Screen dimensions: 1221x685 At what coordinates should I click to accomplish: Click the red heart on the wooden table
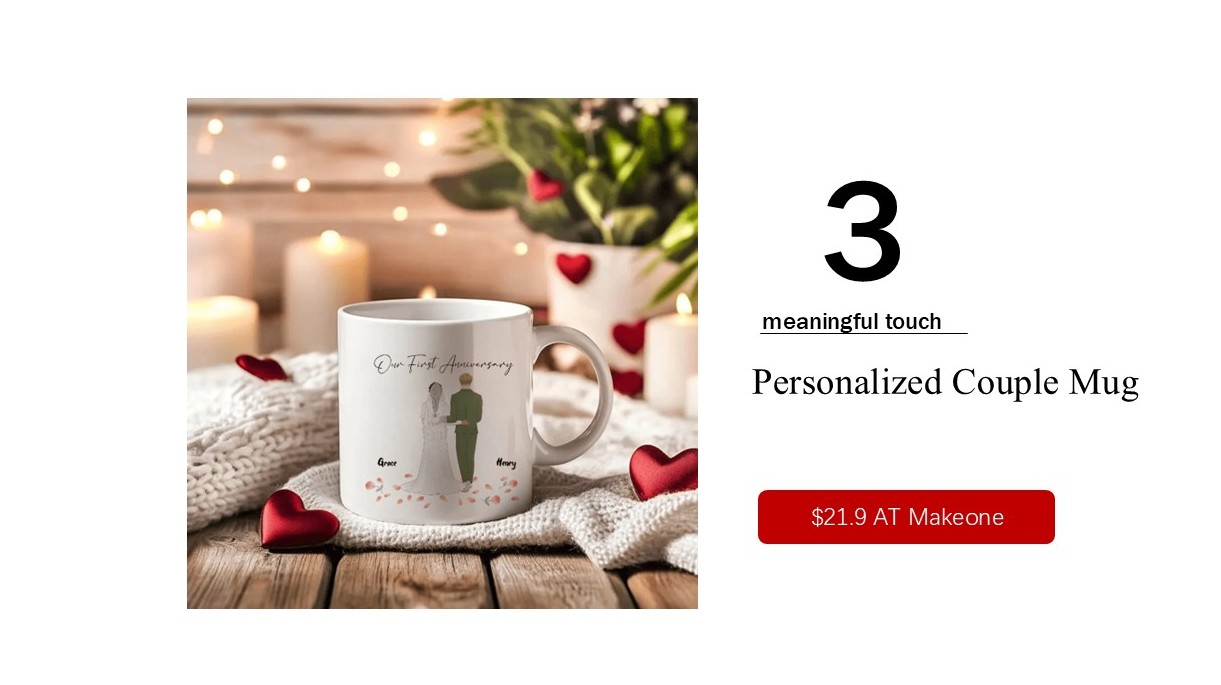click(x=297, y=520)
